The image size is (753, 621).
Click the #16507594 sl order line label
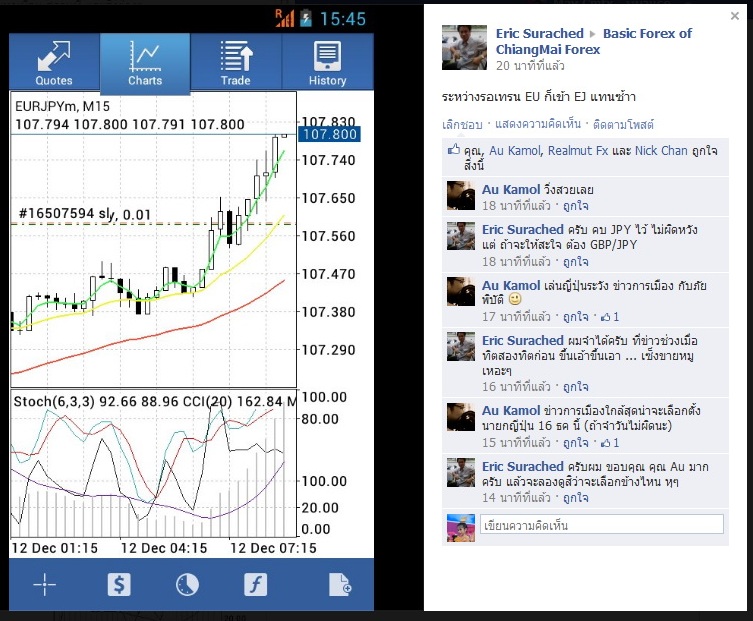(x=85, y=214)
